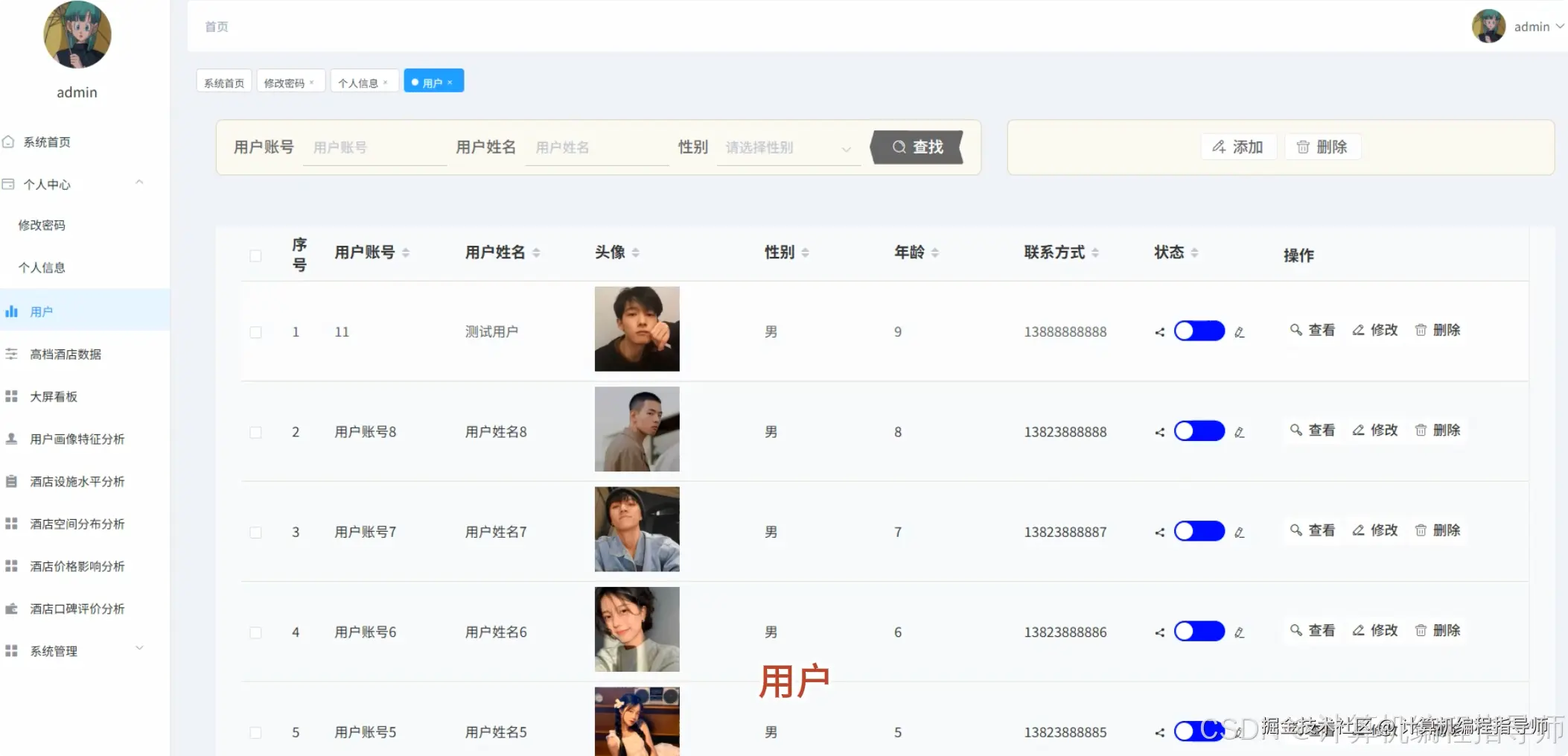Click the status edit pencil in row 用户账号7
Screen dimensions: 1568x756
pyautogui.click(x=1239, y=533)
